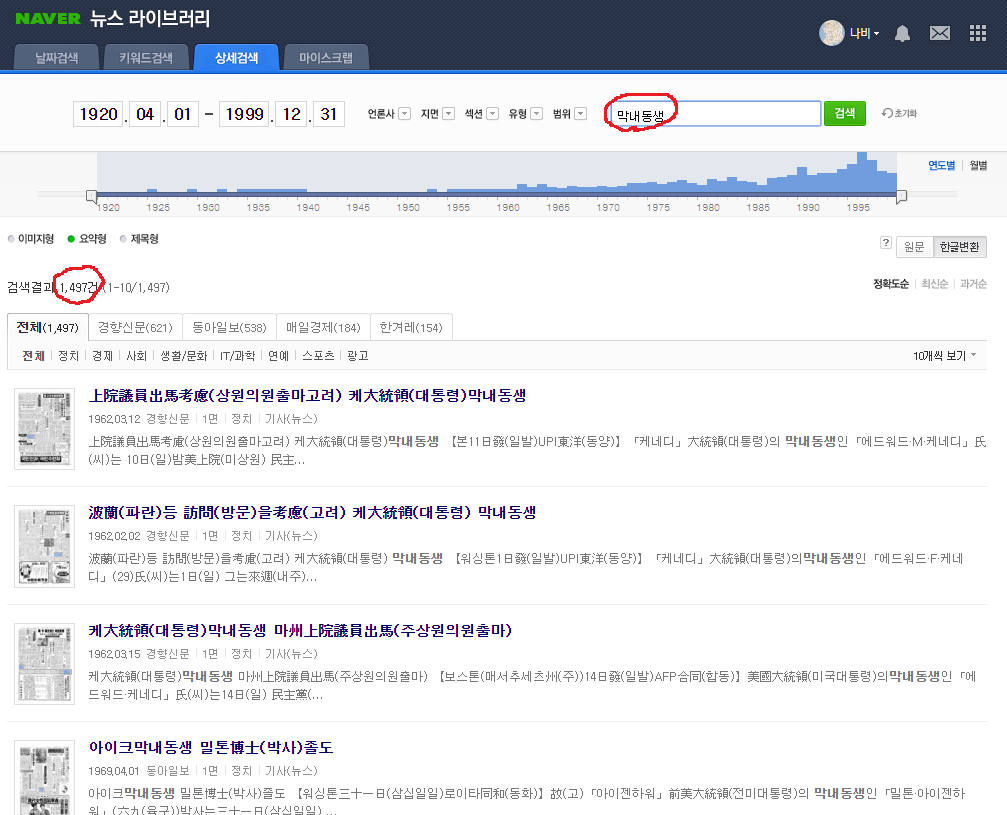Click the NAVER logo
The image size is (1007, 815).
tap(48, 19)
